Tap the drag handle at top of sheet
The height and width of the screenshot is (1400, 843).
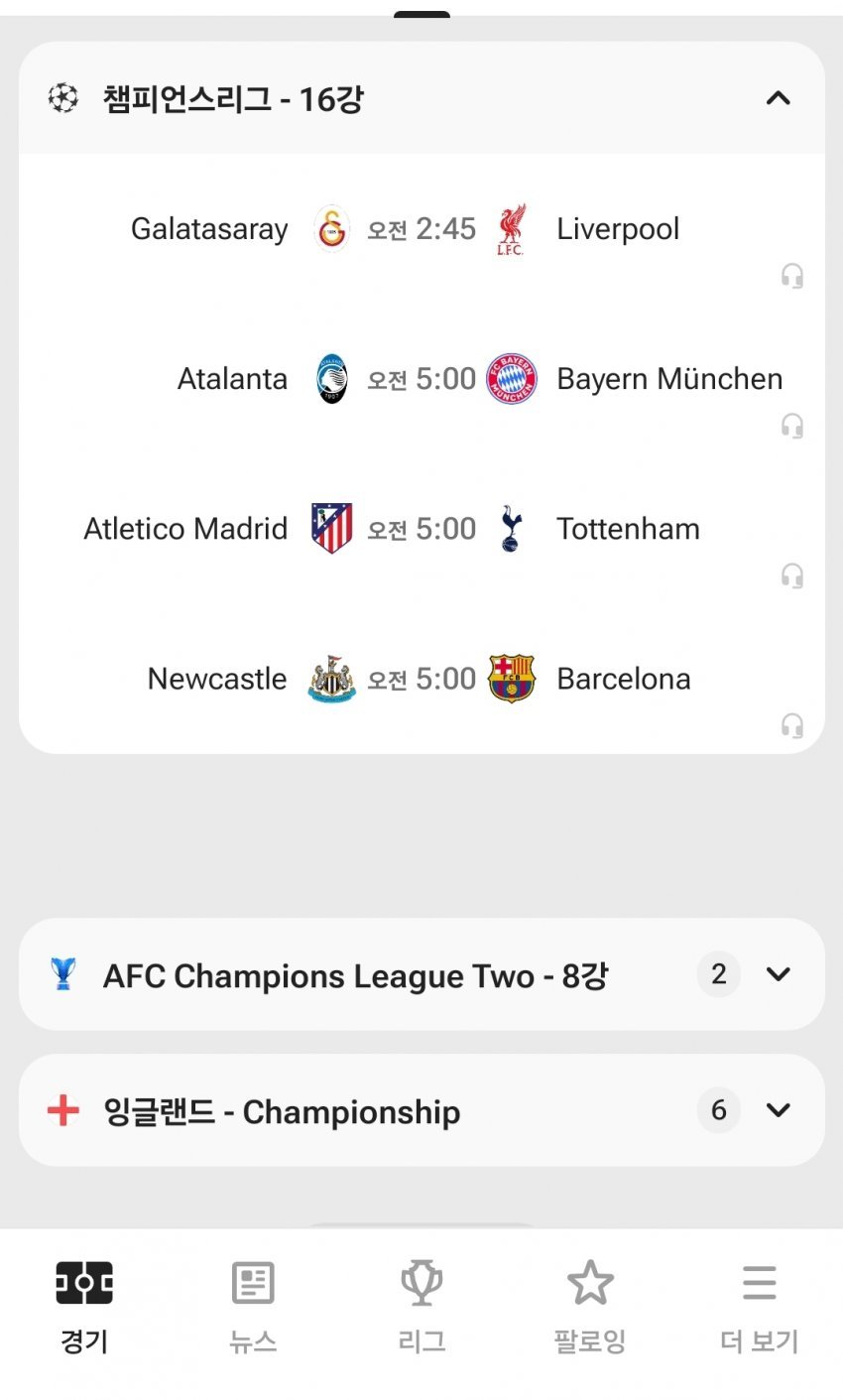point(421,14)
